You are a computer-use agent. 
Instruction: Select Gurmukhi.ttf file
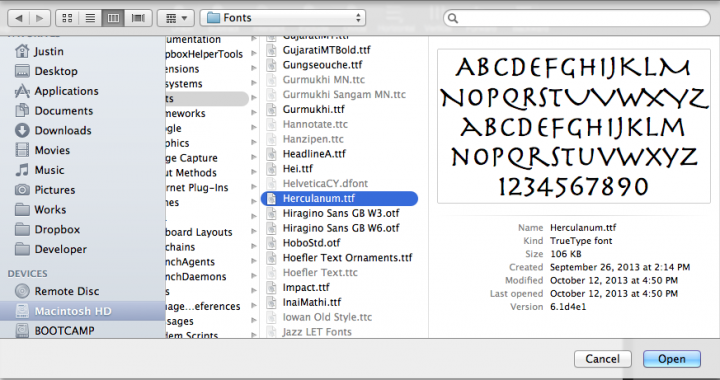pyautogui.click(x=314, y=109)
